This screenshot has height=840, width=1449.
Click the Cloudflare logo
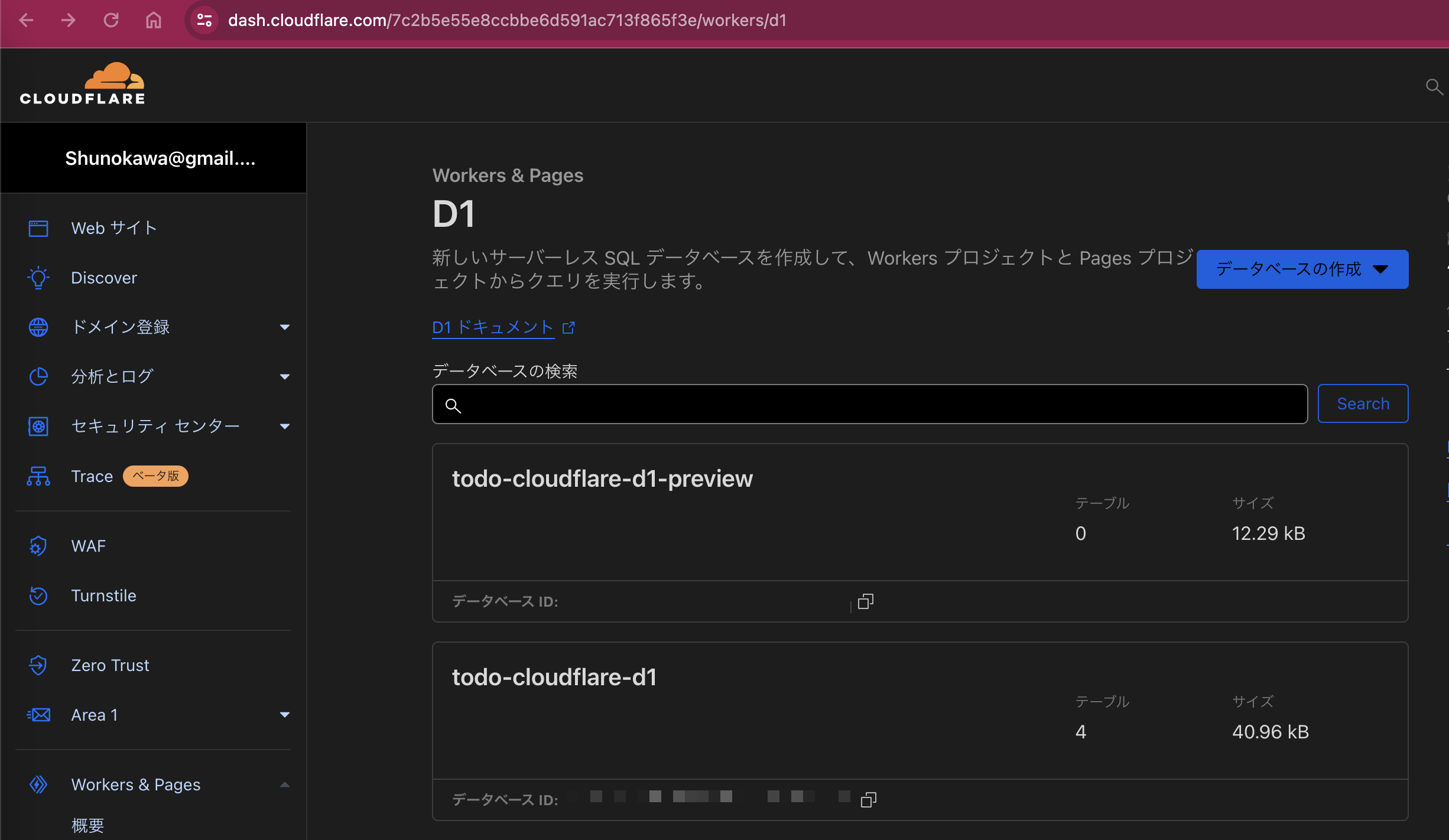coord(83,83)
